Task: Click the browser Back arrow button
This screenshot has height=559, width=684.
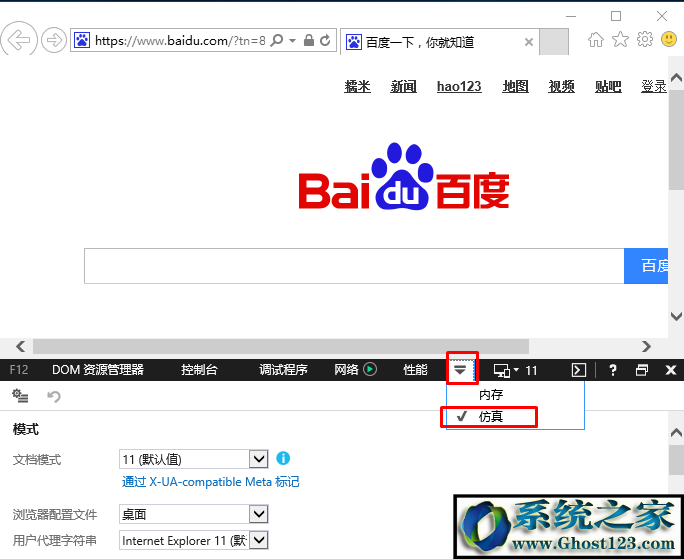Action: tap(19, 40)
